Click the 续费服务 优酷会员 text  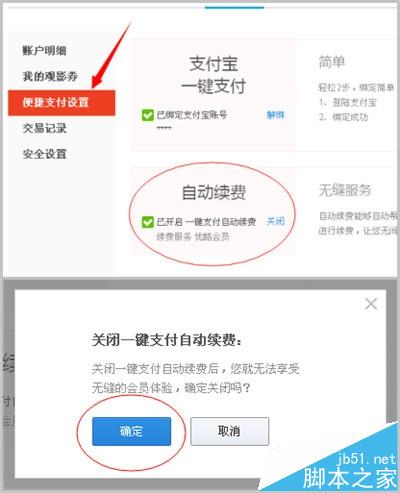[x=193, y=237]
